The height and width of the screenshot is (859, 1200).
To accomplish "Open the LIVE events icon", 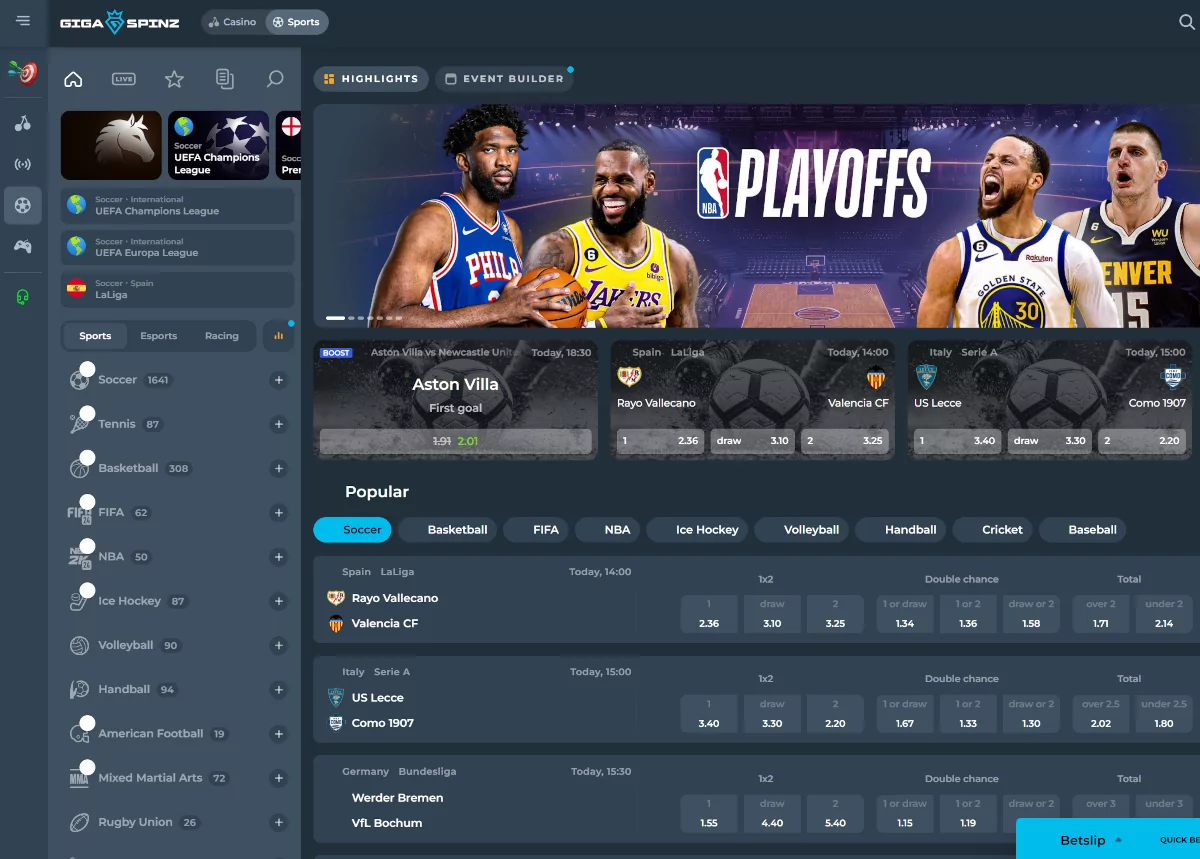I will [x=124, y=80].
